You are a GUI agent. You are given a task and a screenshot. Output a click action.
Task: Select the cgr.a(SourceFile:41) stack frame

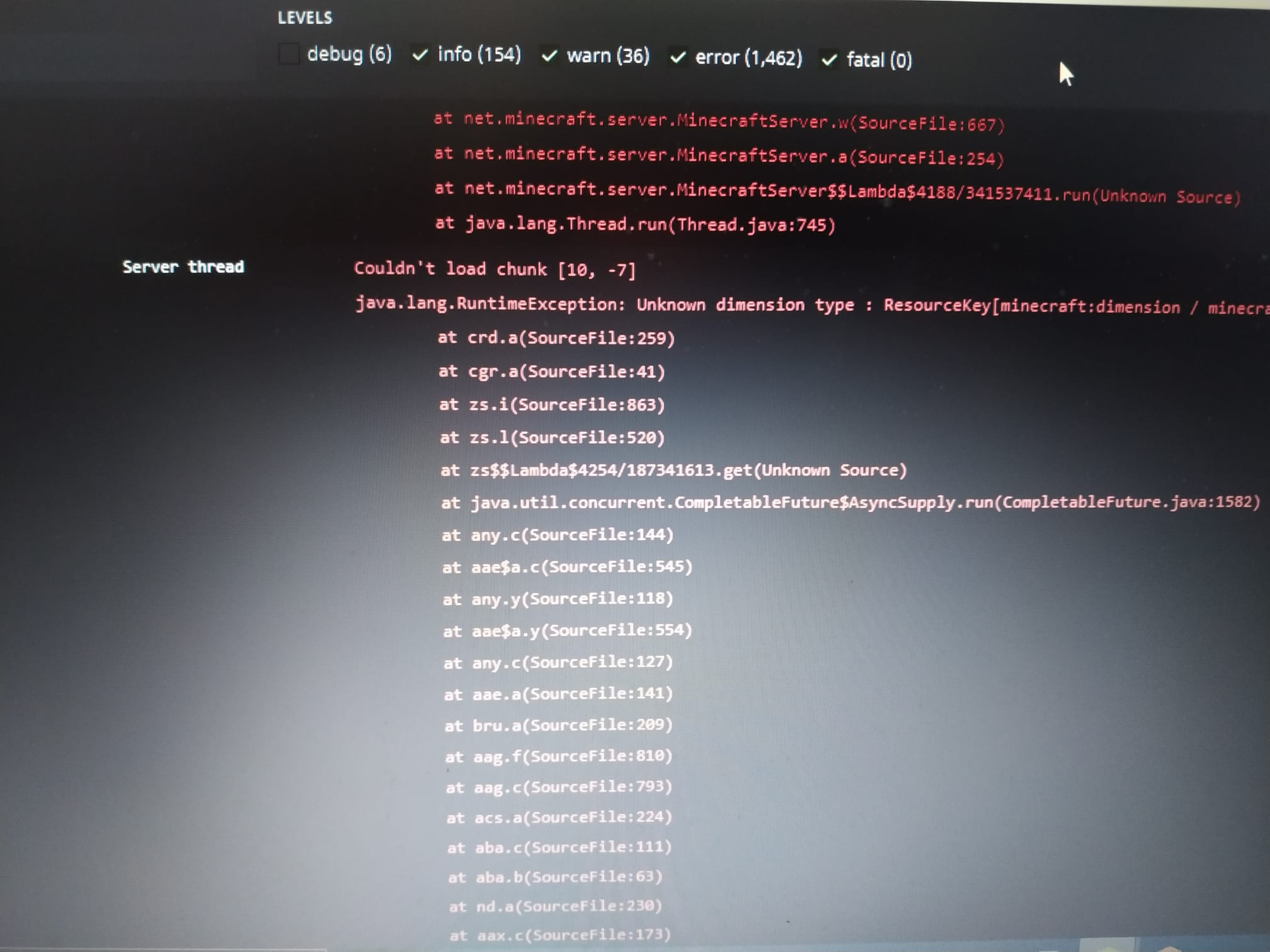click(x=552, y=371)
